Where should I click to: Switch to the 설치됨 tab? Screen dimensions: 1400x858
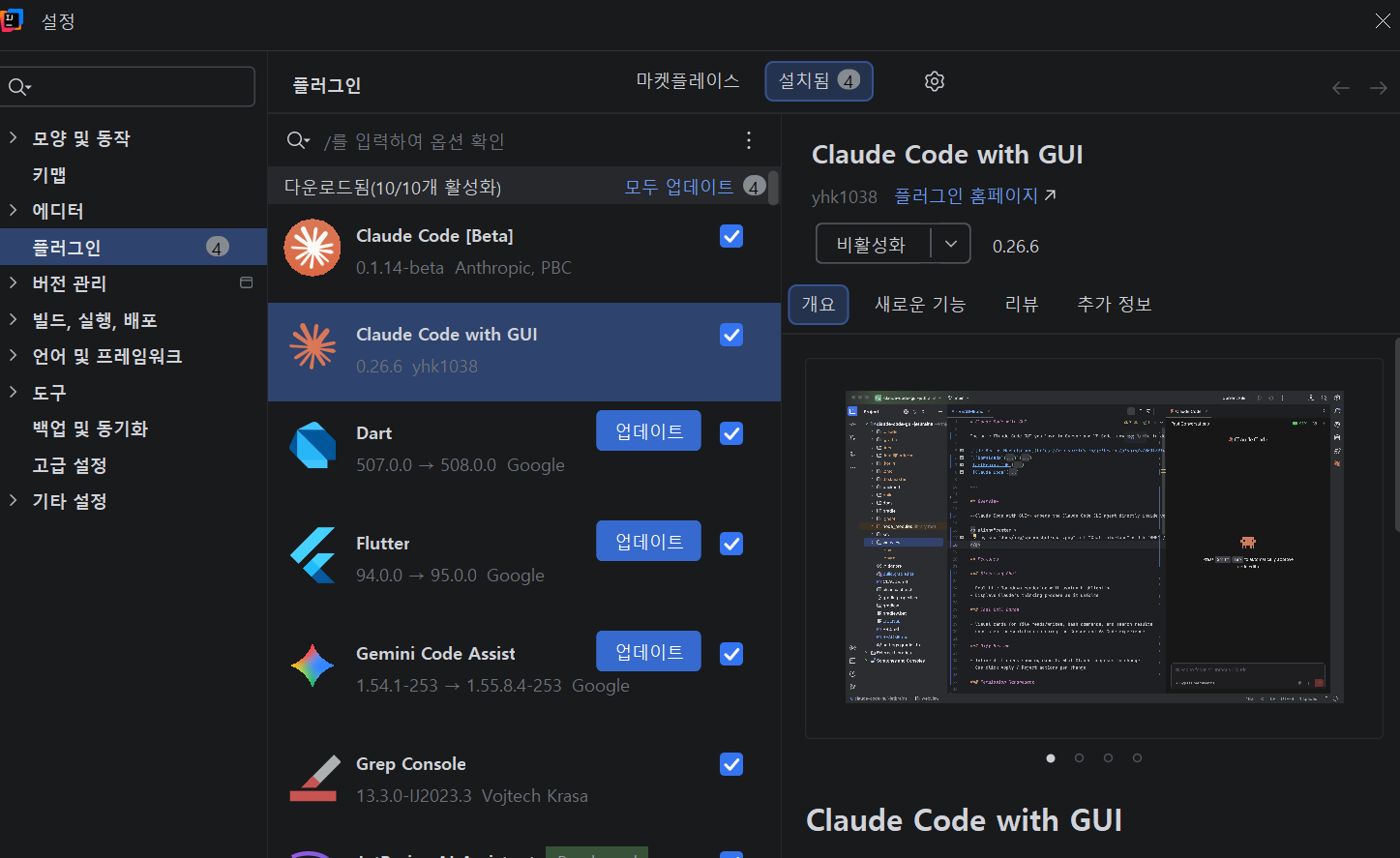click(x=819, y=81)
